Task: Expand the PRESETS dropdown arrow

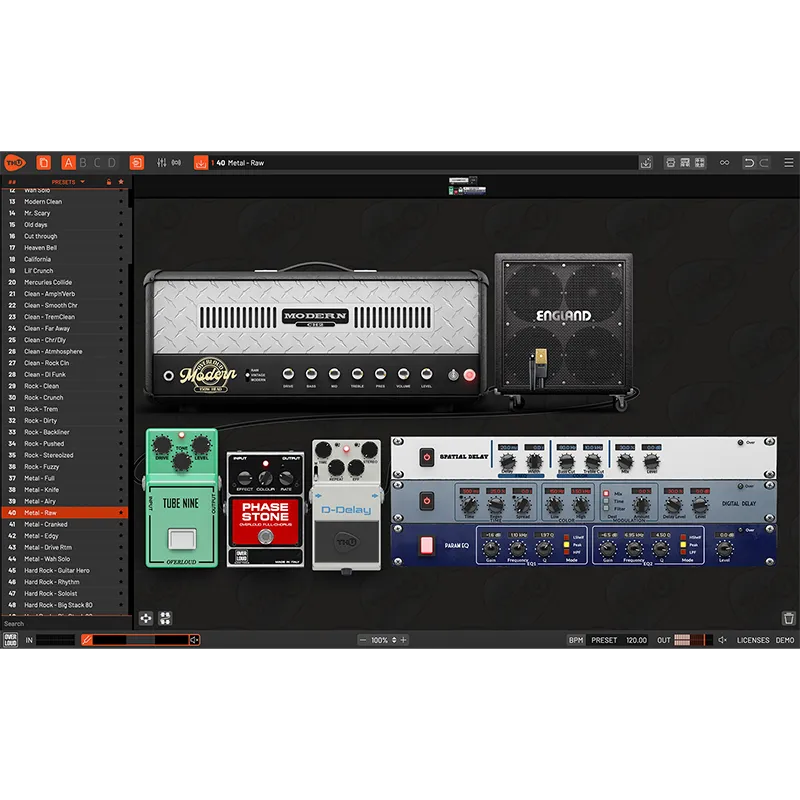Action: click(82, 182)
